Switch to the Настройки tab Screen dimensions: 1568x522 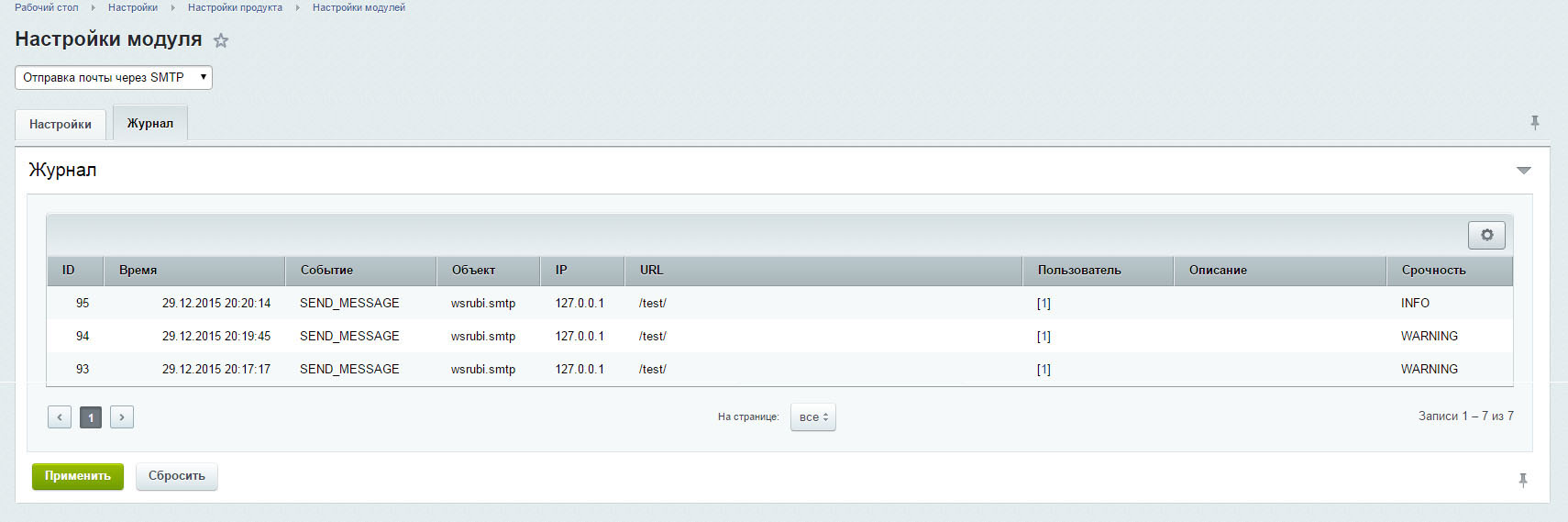[61, 124]
